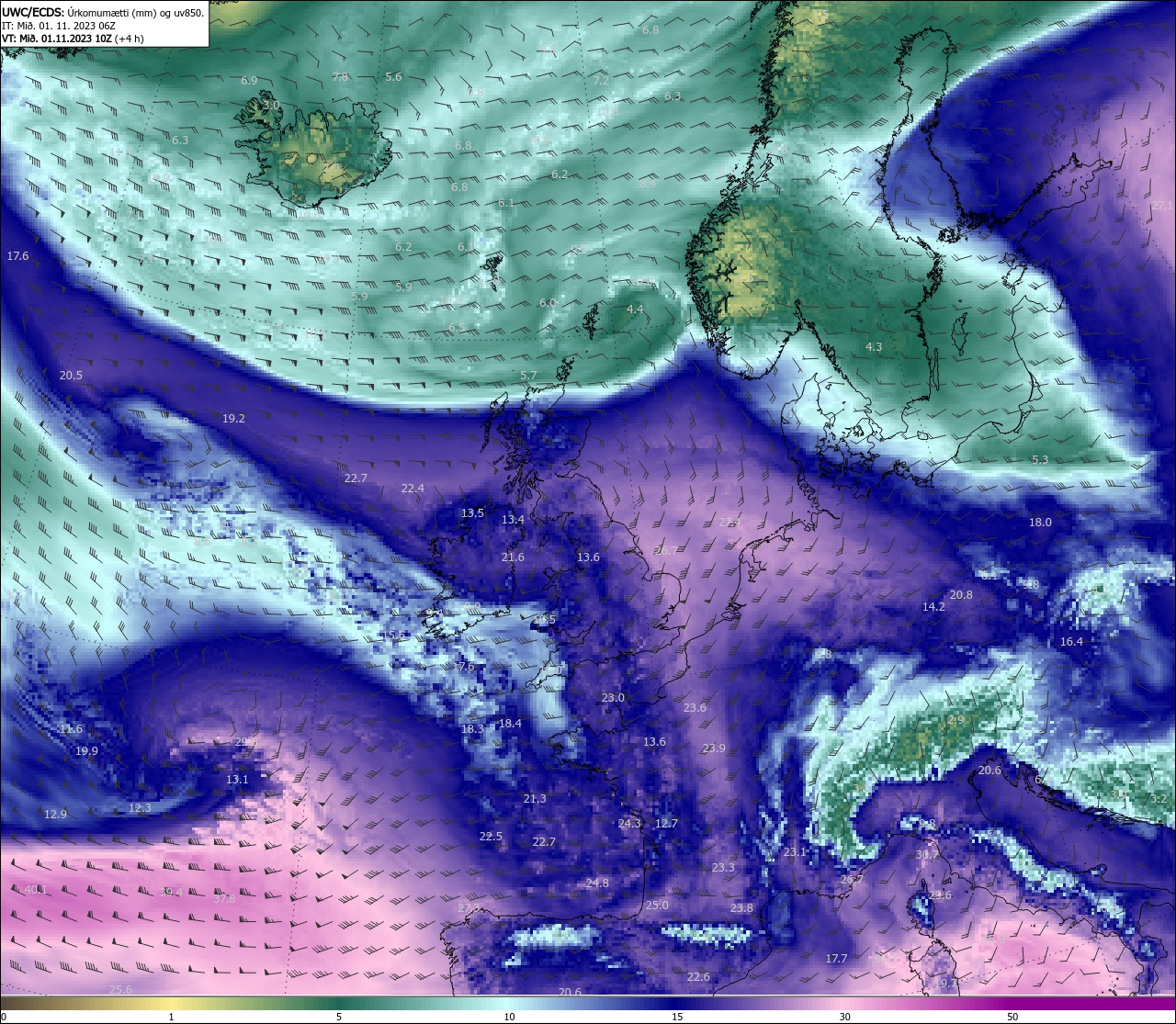
Task: Click the 30 label on the color scale
Action: pyautogui.click(x=844, y=1017)
